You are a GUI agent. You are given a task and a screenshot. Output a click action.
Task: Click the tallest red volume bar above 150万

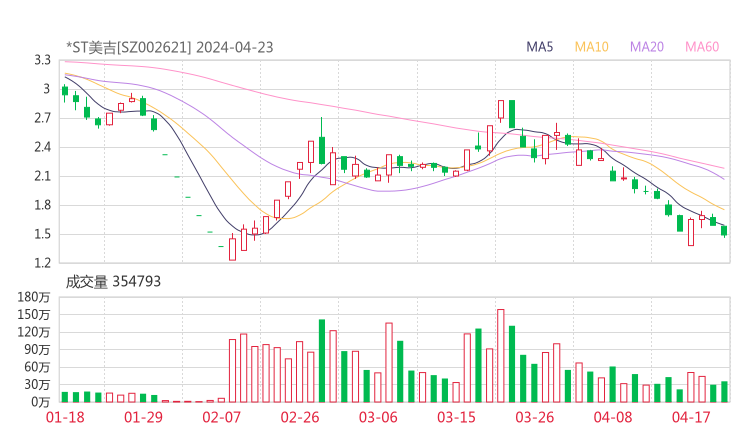point(501,356)
